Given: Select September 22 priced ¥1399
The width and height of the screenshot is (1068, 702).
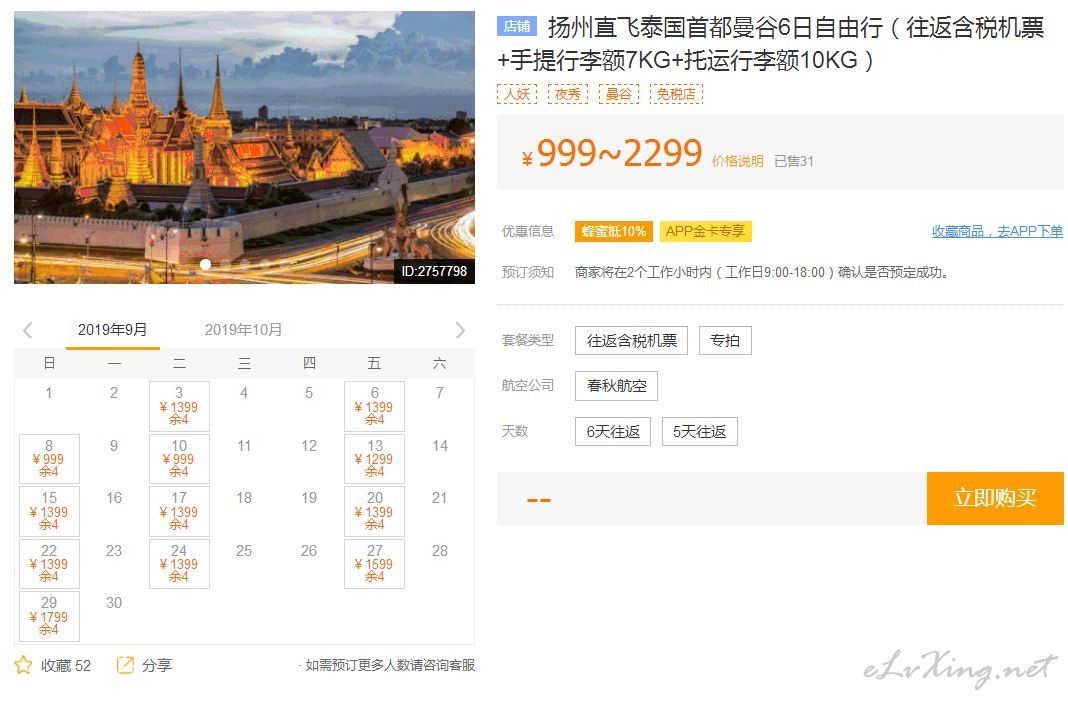Looking at the screenshot, I should pos(49,563).
